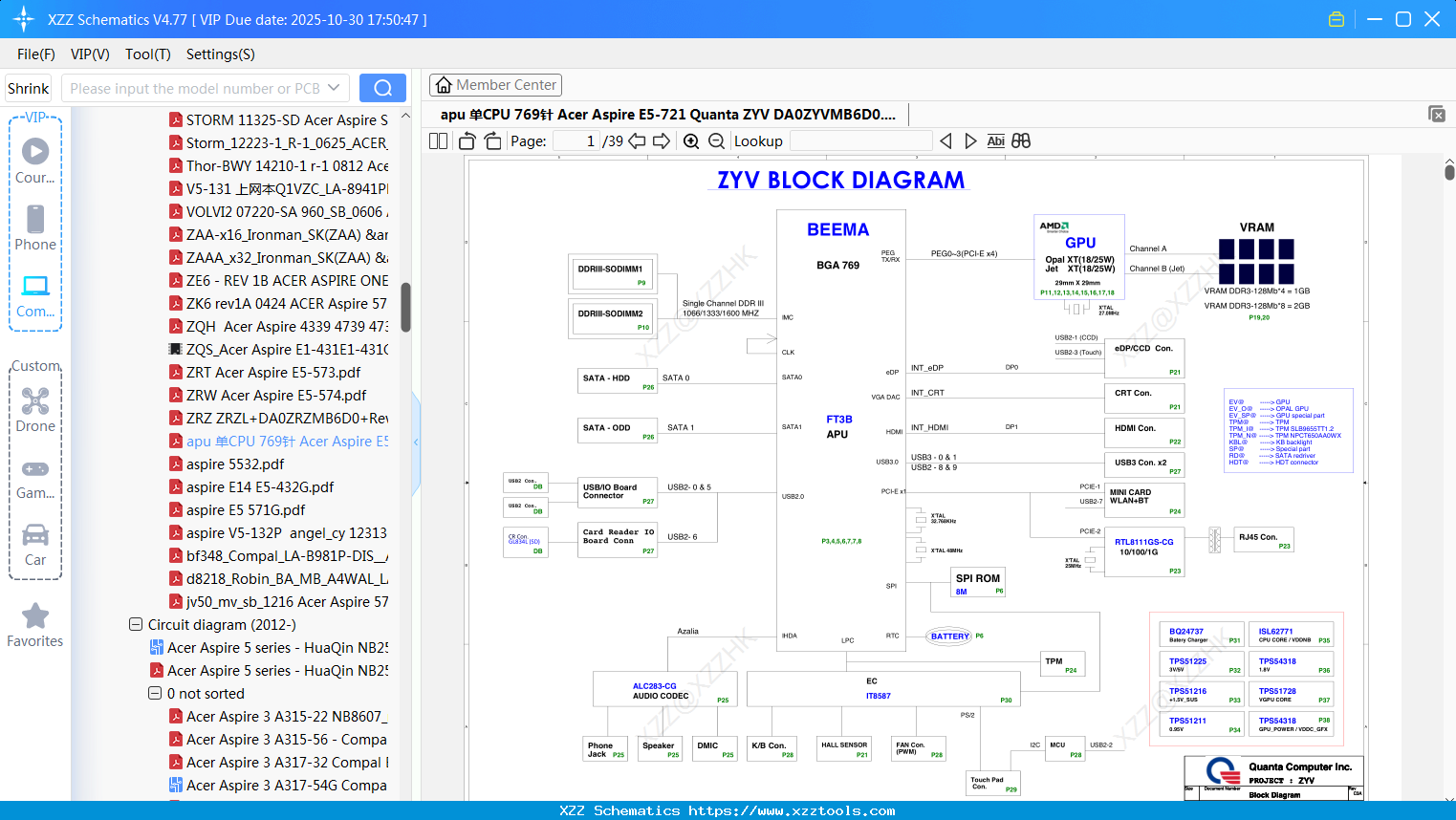The height and width of the screenshot is (820, 1456).
Task: Open the Drone category
Action: (x=35, y=410)
